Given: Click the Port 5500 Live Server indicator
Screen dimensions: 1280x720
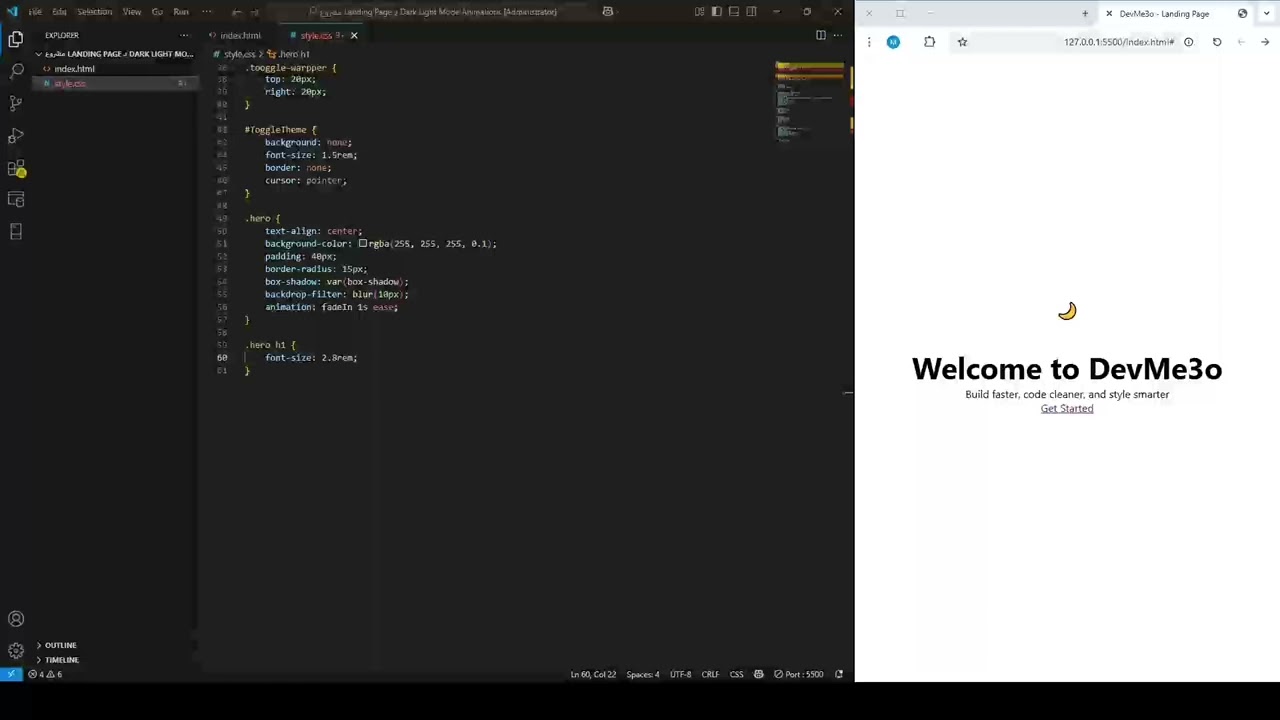Looking at the screenshot, I should (x=798, y=674).
